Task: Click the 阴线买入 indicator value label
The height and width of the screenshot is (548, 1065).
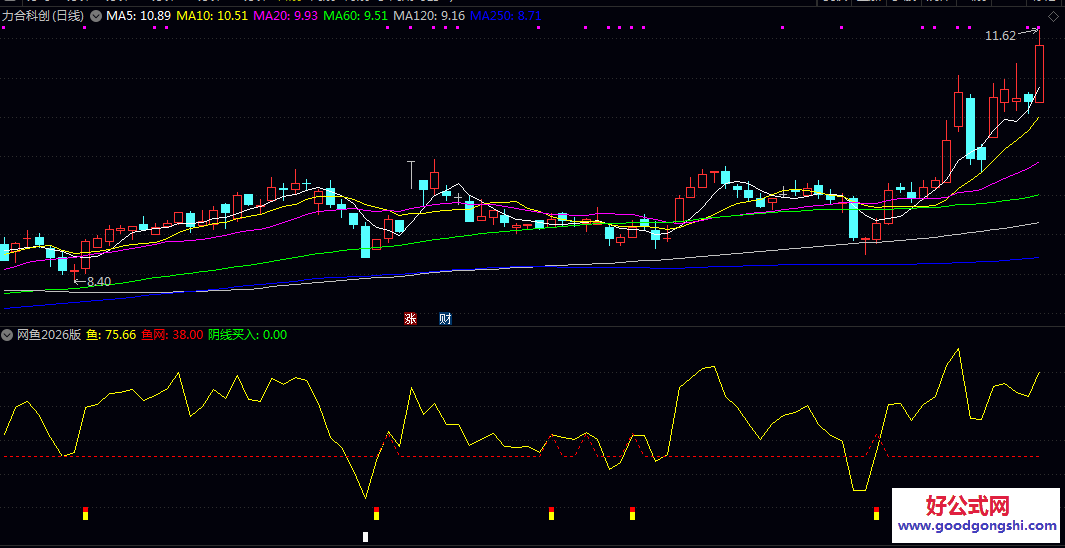Action: click(247, 335)
